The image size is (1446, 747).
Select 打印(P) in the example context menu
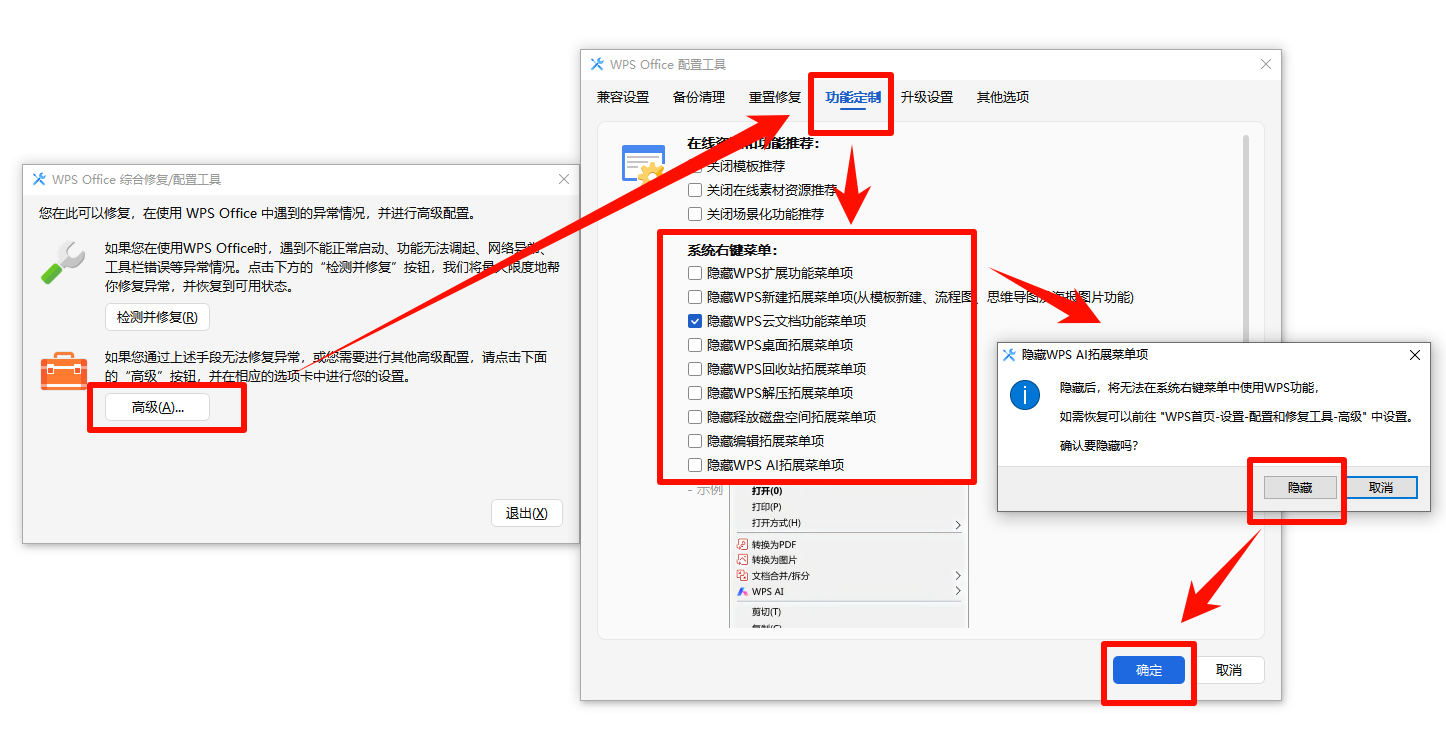pyautogui.click(x=766, y=507)
